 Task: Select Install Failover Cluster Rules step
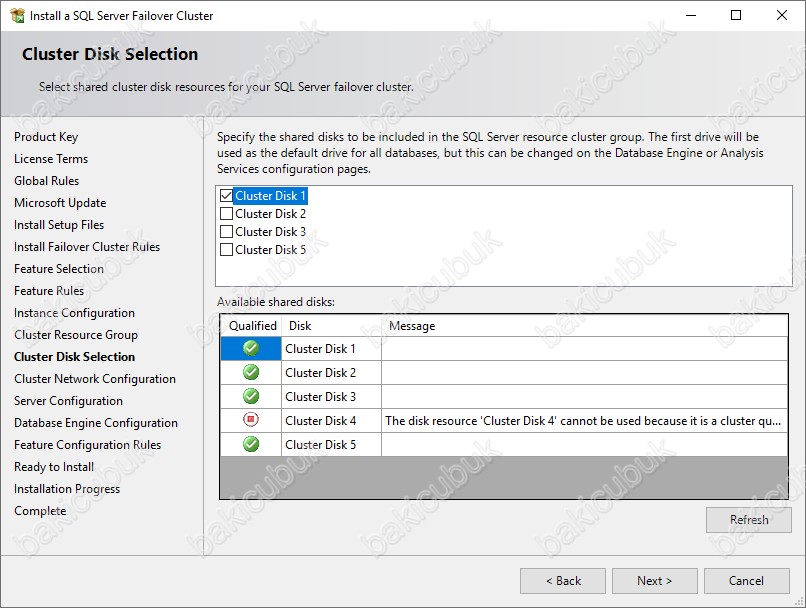(x=87, y=247)
